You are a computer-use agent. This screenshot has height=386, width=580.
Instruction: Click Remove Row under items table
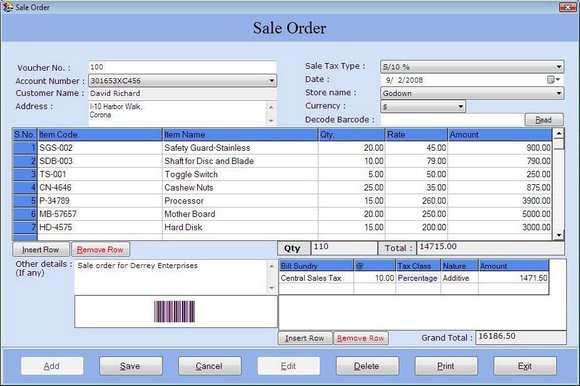(100, 250)
